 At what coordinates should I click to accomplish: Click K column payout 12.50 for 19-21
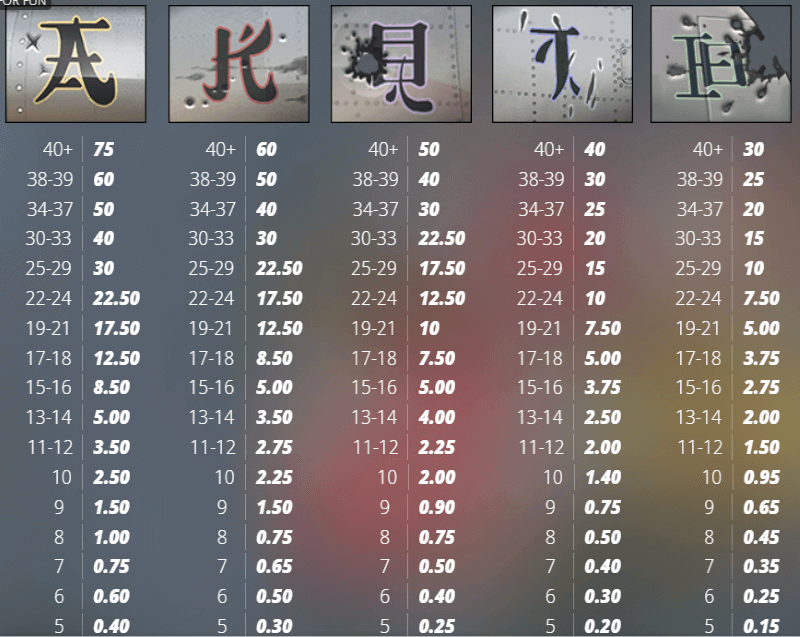click(x=280, y=328)
